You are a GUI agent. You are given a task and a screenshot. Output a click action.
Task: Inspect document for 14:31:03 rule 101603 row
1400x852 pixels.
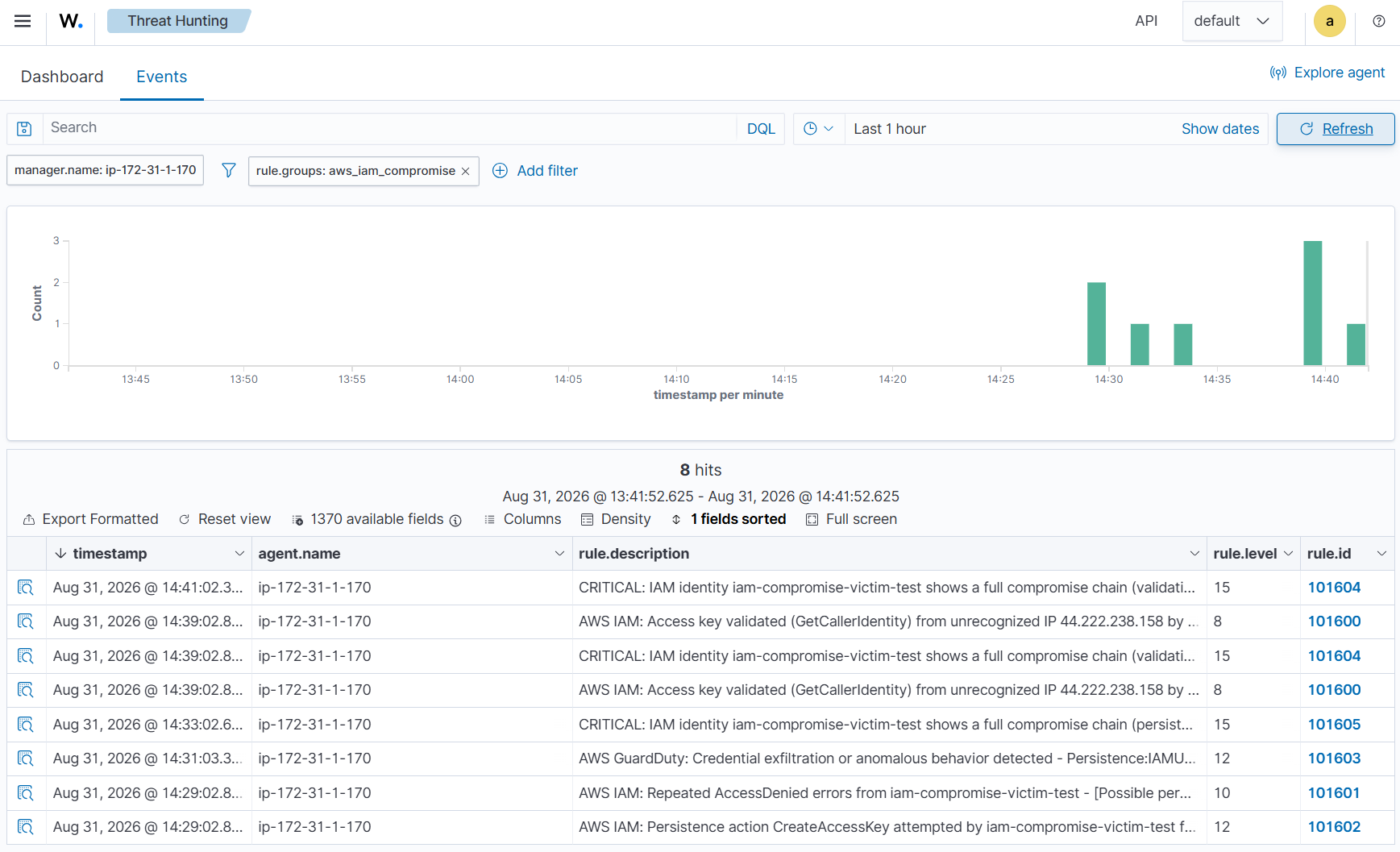click(x=26, y=758)
